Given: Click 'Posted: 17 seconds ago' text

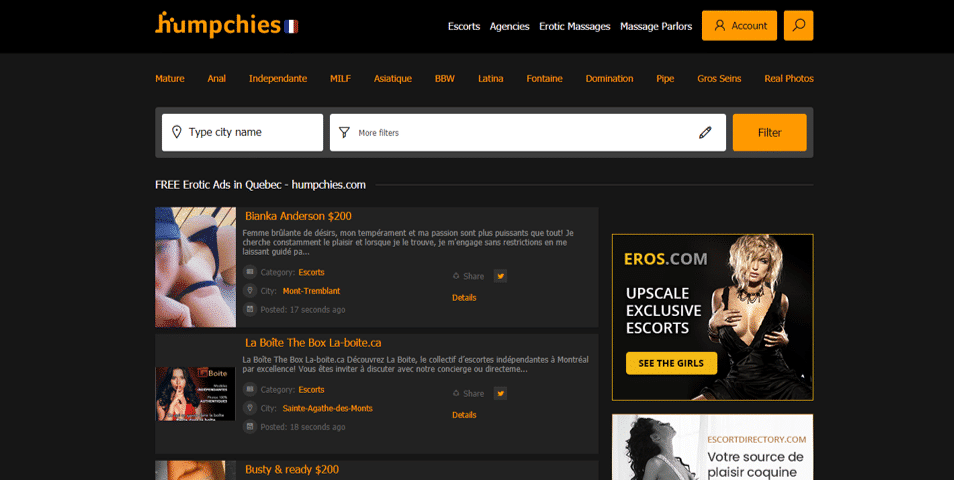Looking at the screenshot, I should [303, 310].
